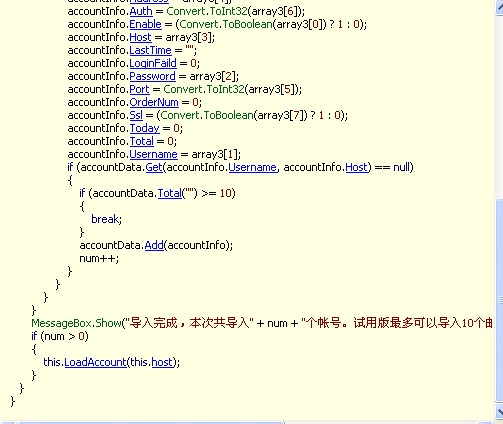Screen dimensions: 503x424
Task: Open the OrderNum property link
Action: (154, 102)
